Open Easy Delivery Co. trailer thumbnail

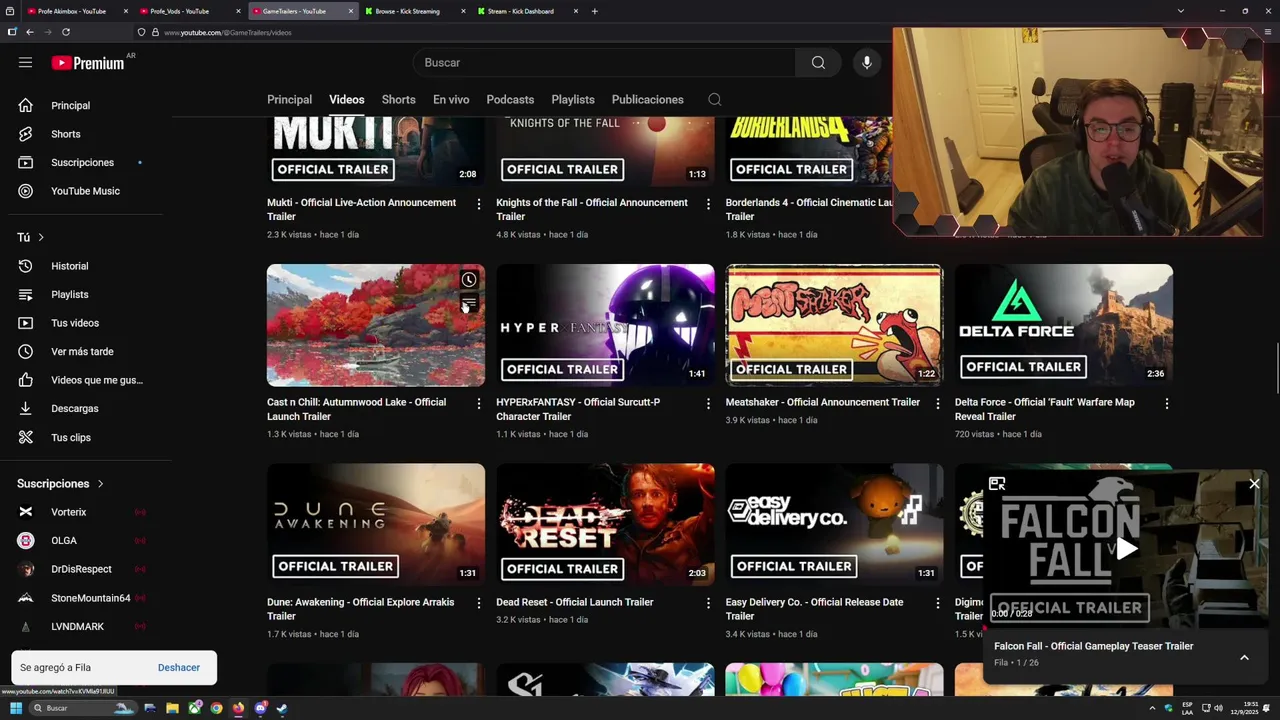pos(834,524)
